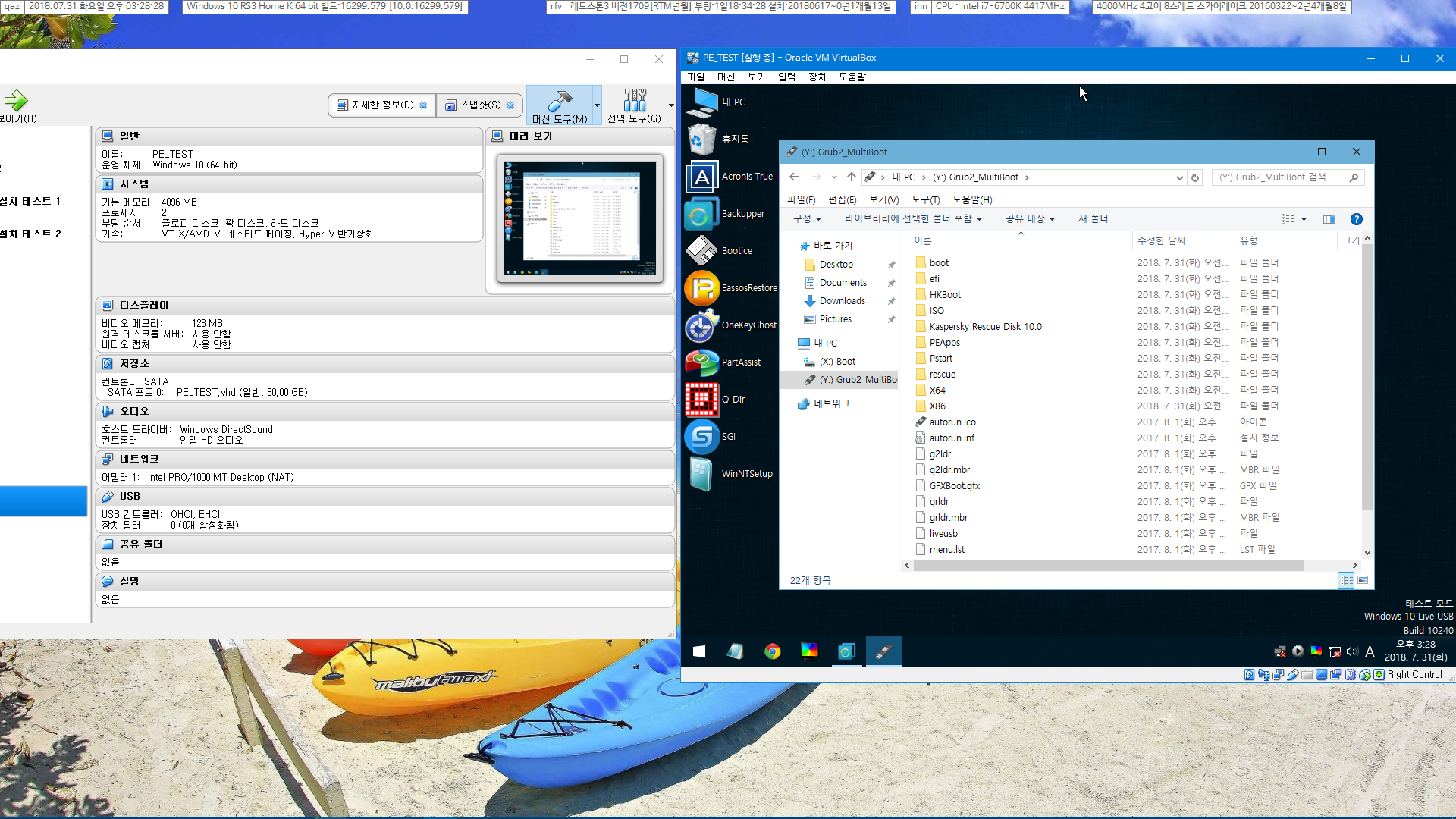Open the 도구(T) menu in Explorer
This screenshot has height=819, width=1456.
pyautogui.click(x=925, y=200)
